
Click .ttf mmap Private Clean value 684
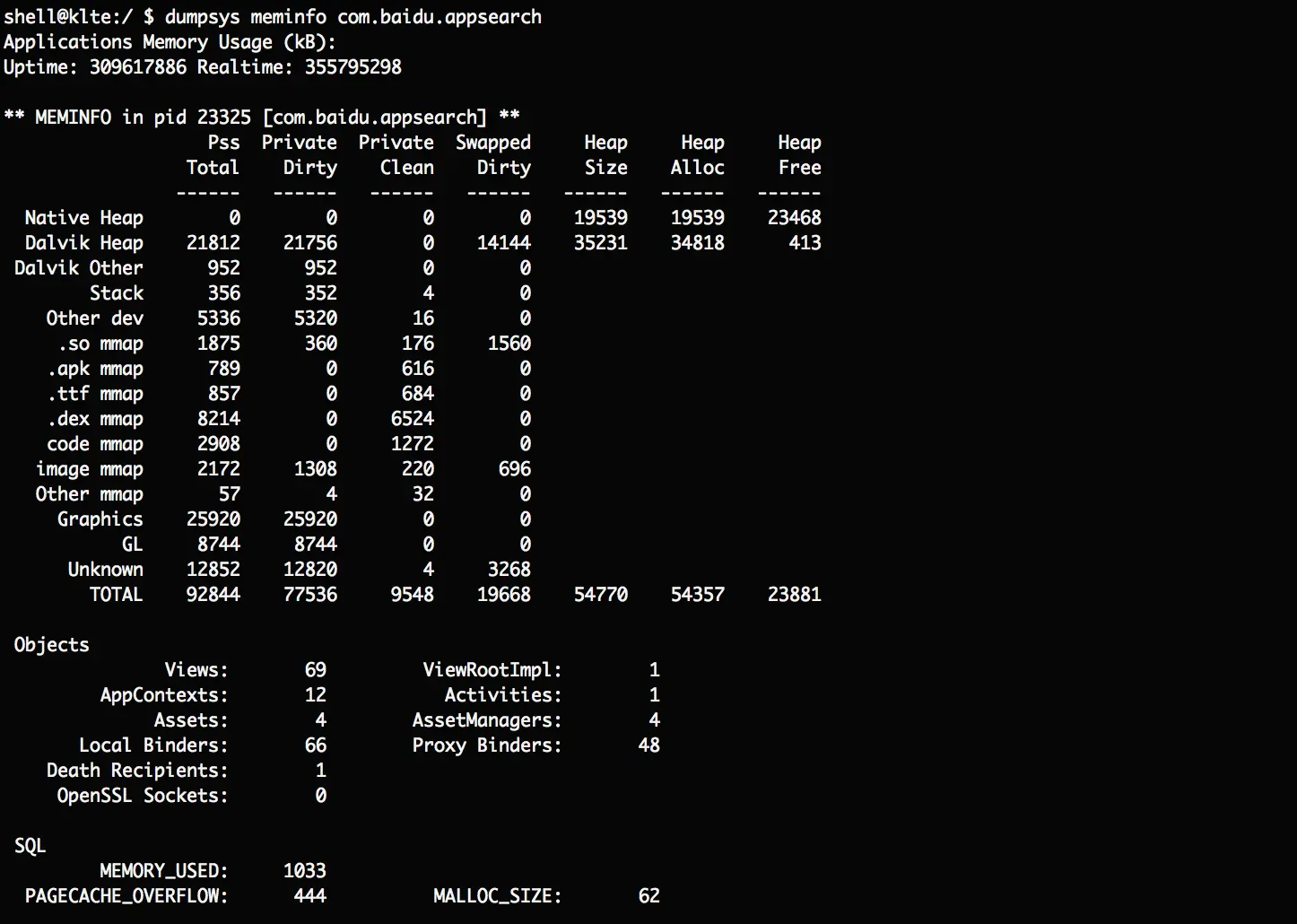418,394
